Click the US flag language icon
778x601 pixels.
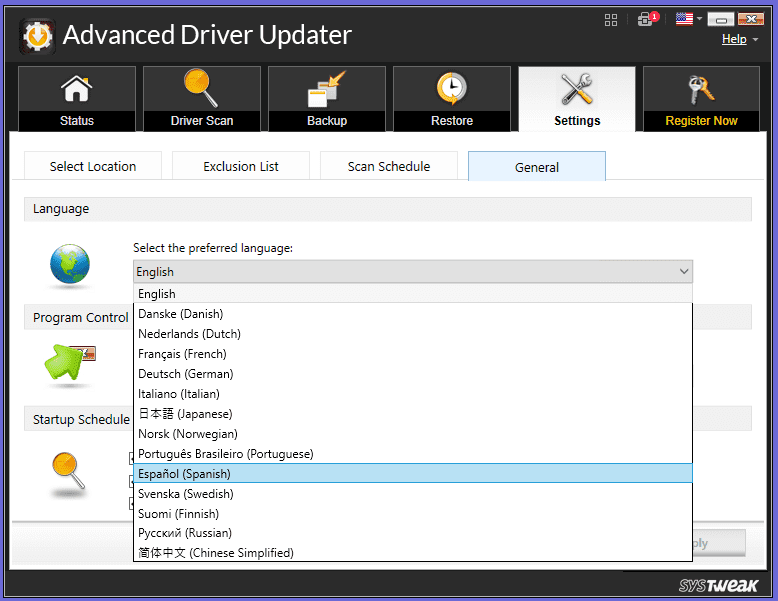click(x=684, y=19)
